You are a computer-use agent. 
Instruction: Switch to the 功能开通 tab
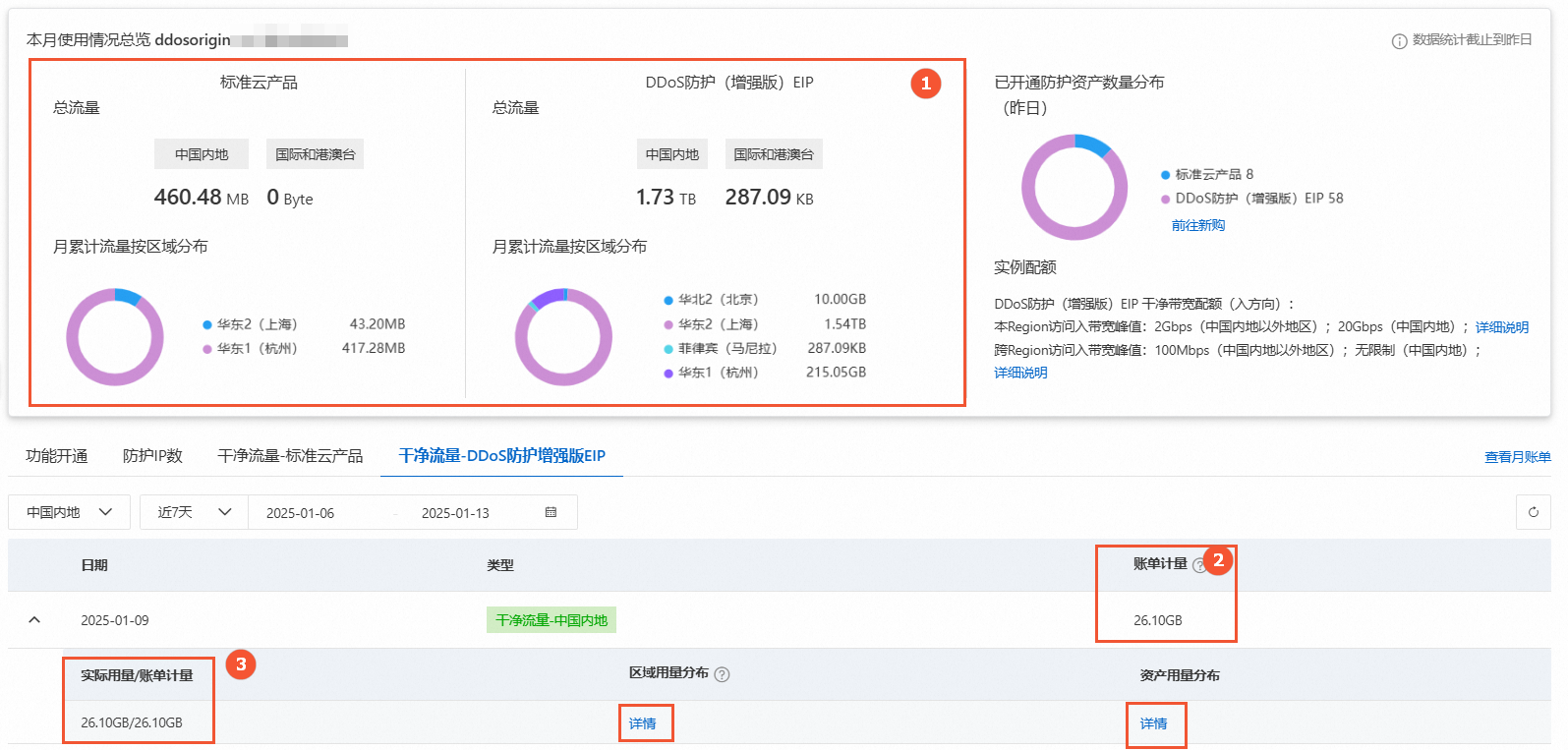(x=57, y=456)
